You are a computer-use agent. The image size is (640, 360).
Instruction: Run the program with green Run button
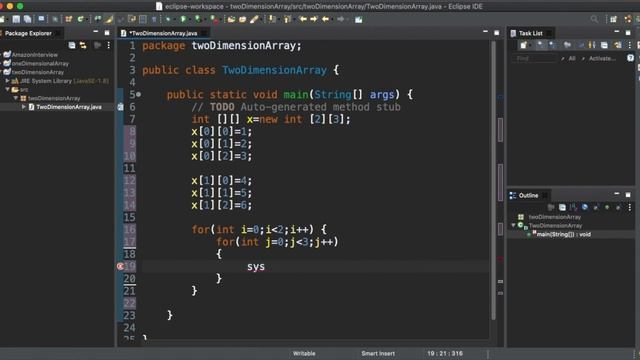point(183,19)
